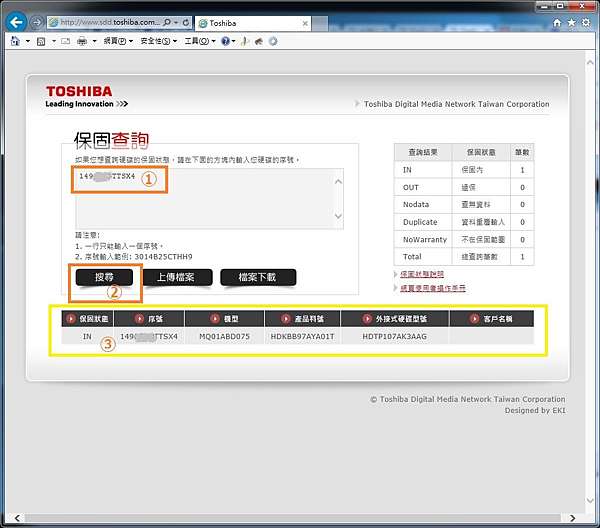Viewport: 600px width, 528px height.
Task: Click the page vertical scrollbar up arrow
Action: [590, 62]
